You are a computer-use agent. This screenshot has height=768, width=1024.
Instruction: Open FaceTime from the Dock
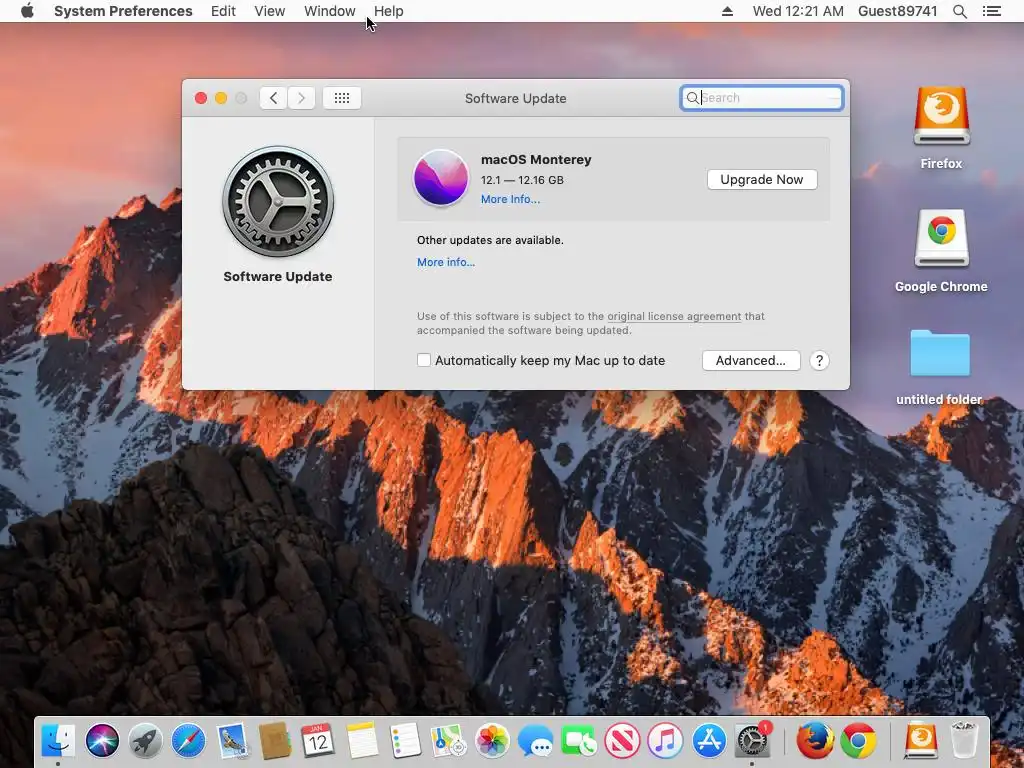579,741
